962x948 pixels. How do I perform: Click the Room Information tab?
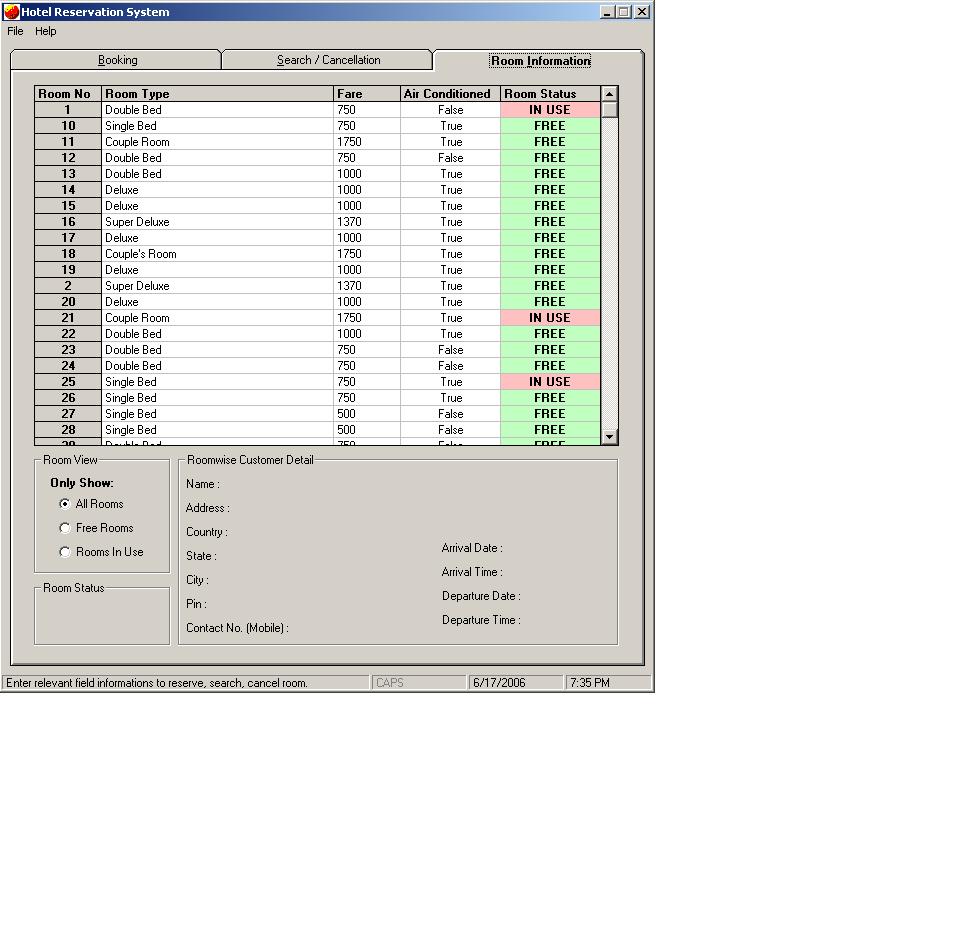(x=540, y=61)
